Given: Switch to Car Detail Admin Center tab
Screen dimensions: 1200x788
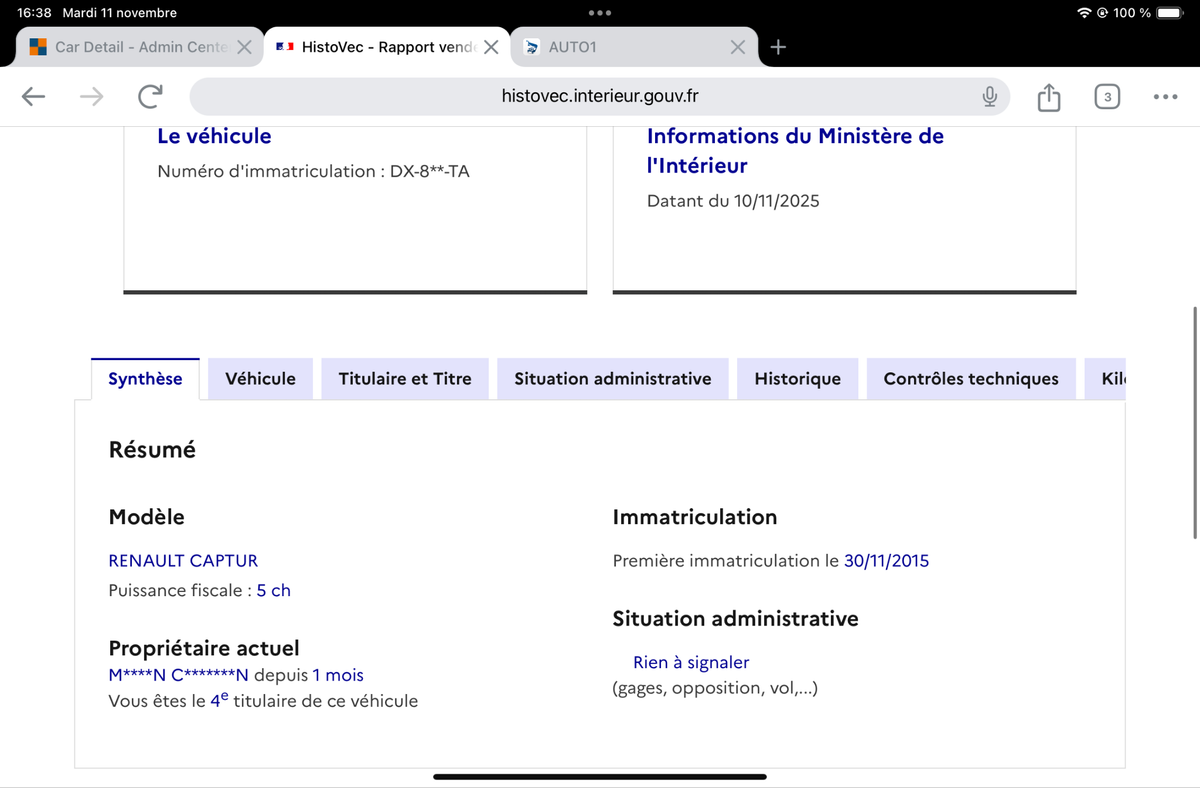Looking at the screenshot, I should (x=130, y=47).
